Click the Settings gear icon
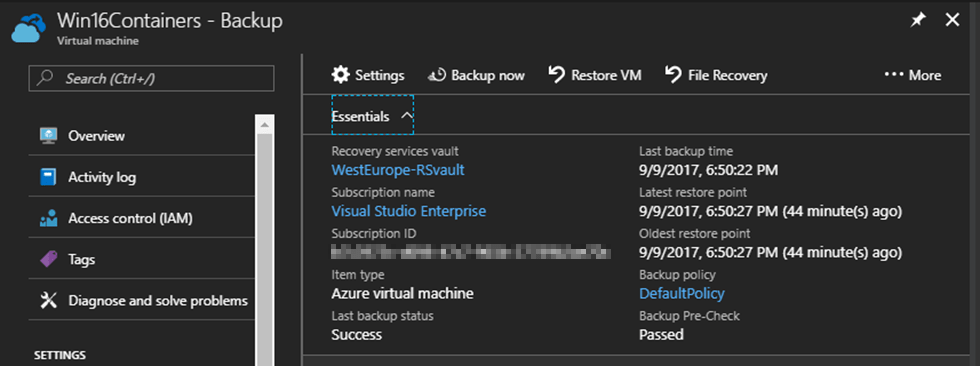The image size is (980, 366). [341, 75]
